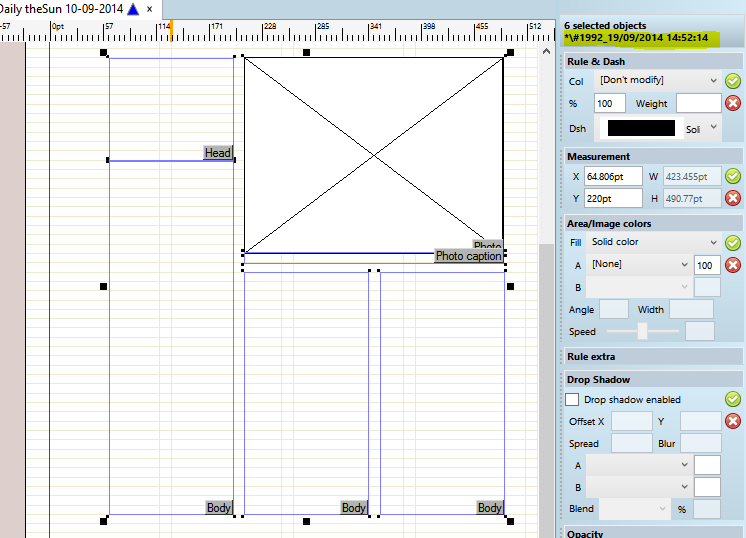Click the blue triangle icon on document tab
The width and height of the screenshot is (746, 538).
click(133, 9)
